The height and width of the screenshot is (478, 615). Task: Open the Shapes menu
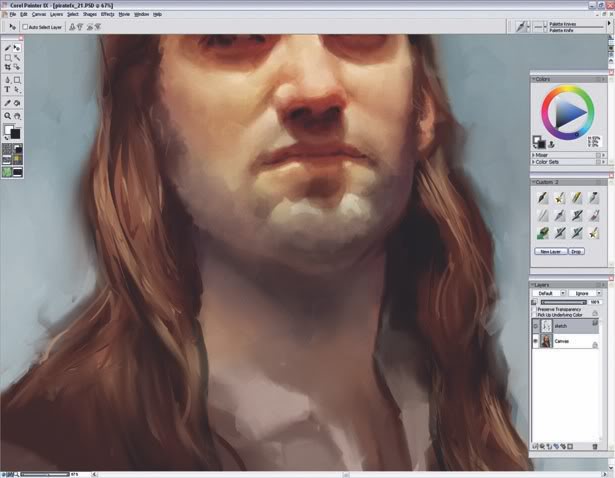tap(89, 14)
